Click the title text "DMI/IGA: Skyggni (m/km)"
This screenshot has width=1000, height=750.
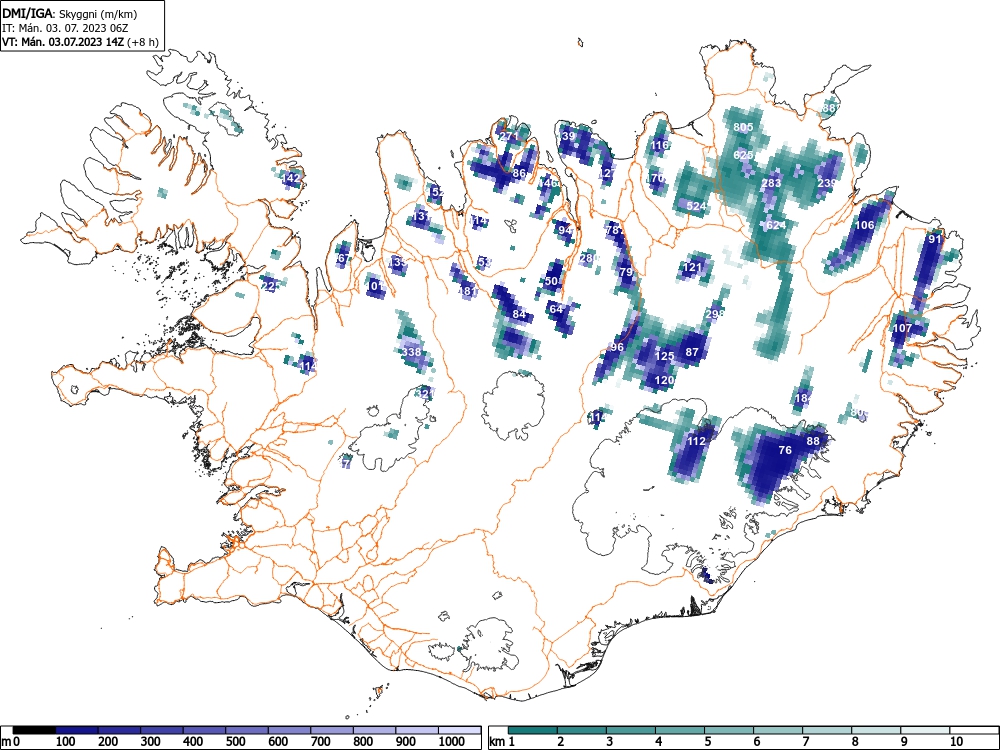pos(70,13)
